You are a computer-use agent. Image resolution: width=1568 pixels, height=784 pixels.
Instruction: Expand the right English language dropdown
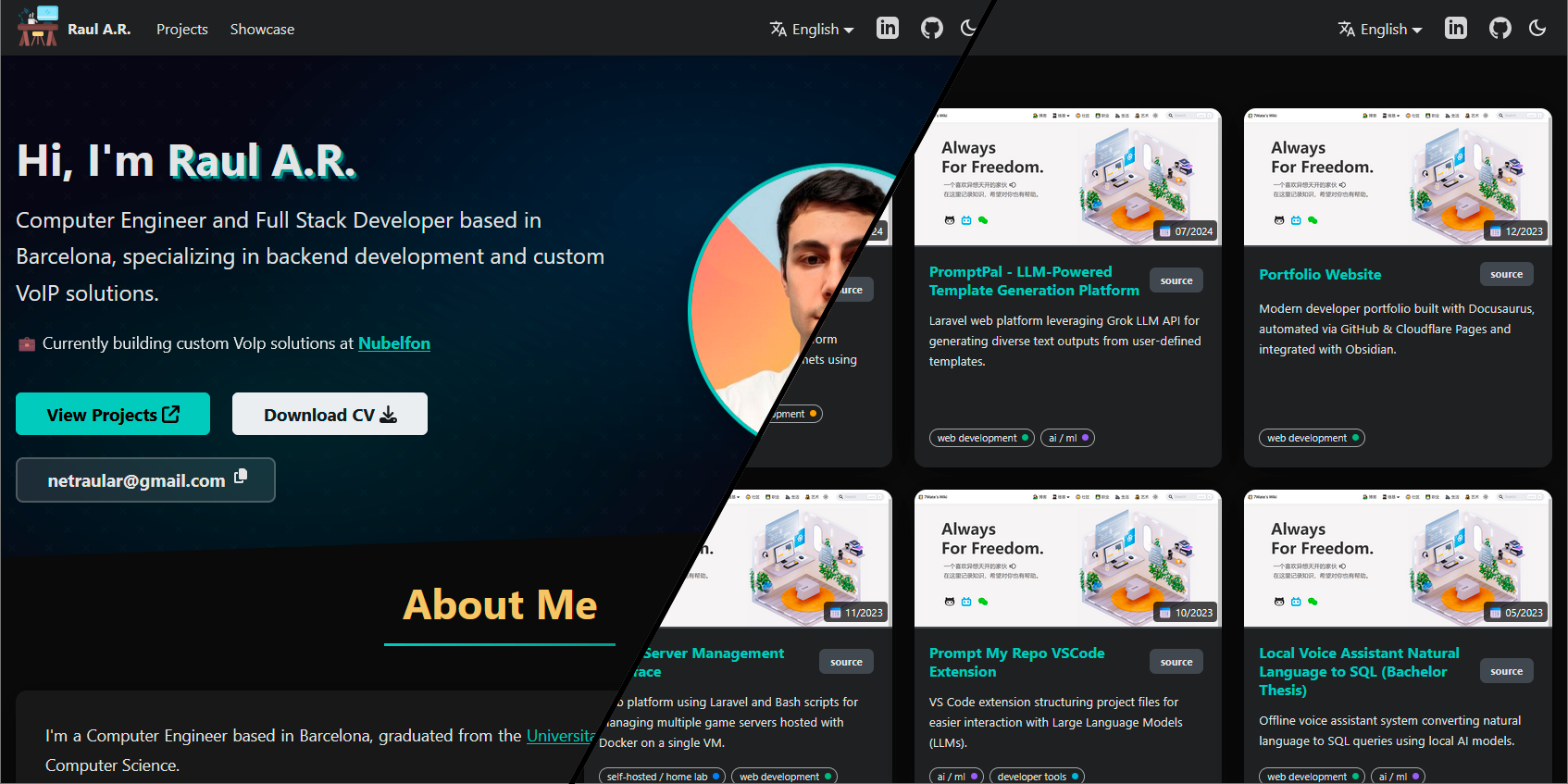[x=1380, y=30]
